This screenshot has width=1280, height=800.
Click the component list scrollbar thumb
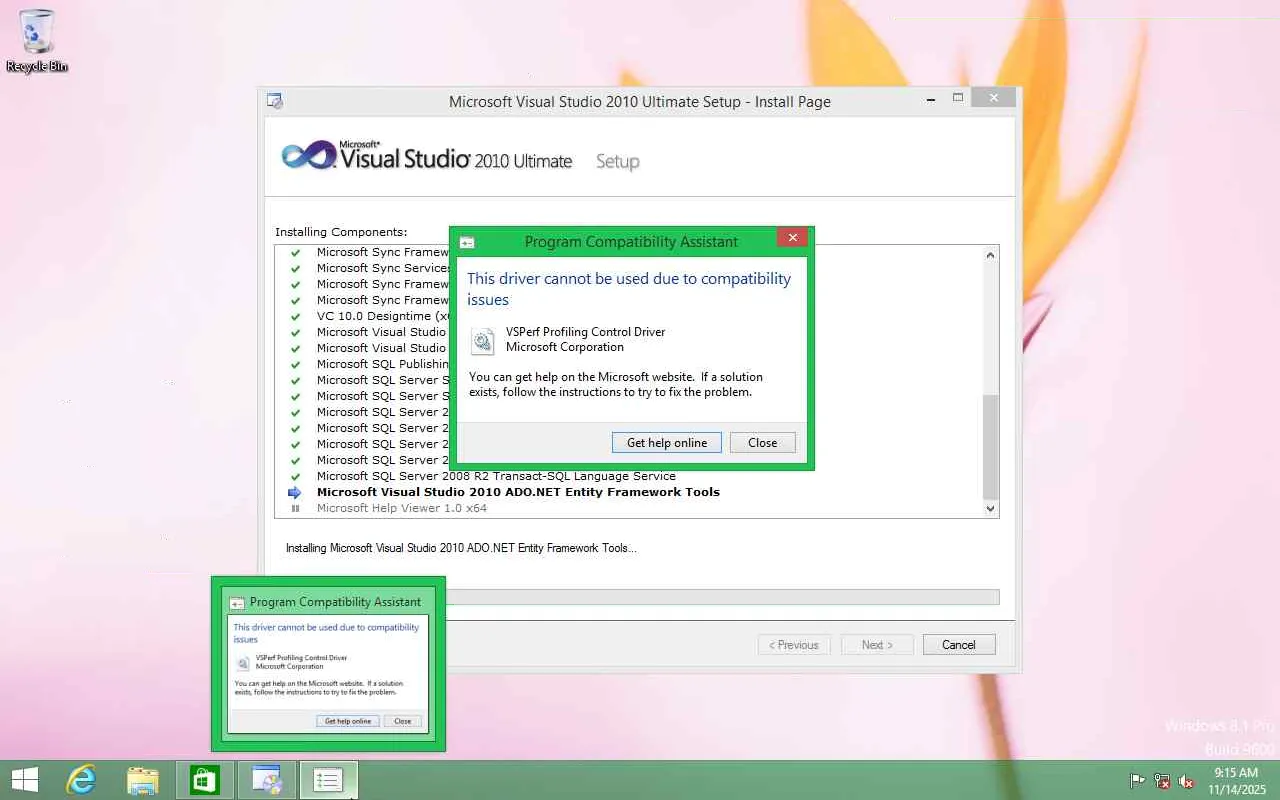(991, 447)
